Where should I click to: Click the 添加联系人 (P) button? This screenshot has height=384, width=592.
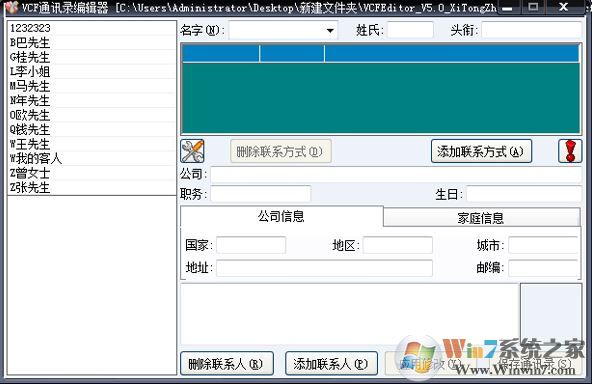(331, 364)
